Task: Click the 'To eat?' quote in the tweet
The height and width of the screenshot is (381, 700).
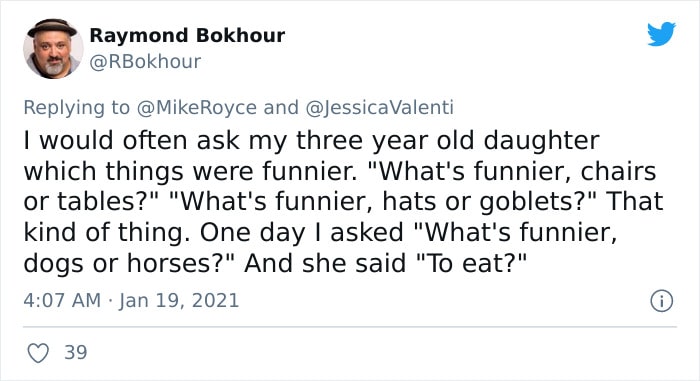Action: [471, 263]
